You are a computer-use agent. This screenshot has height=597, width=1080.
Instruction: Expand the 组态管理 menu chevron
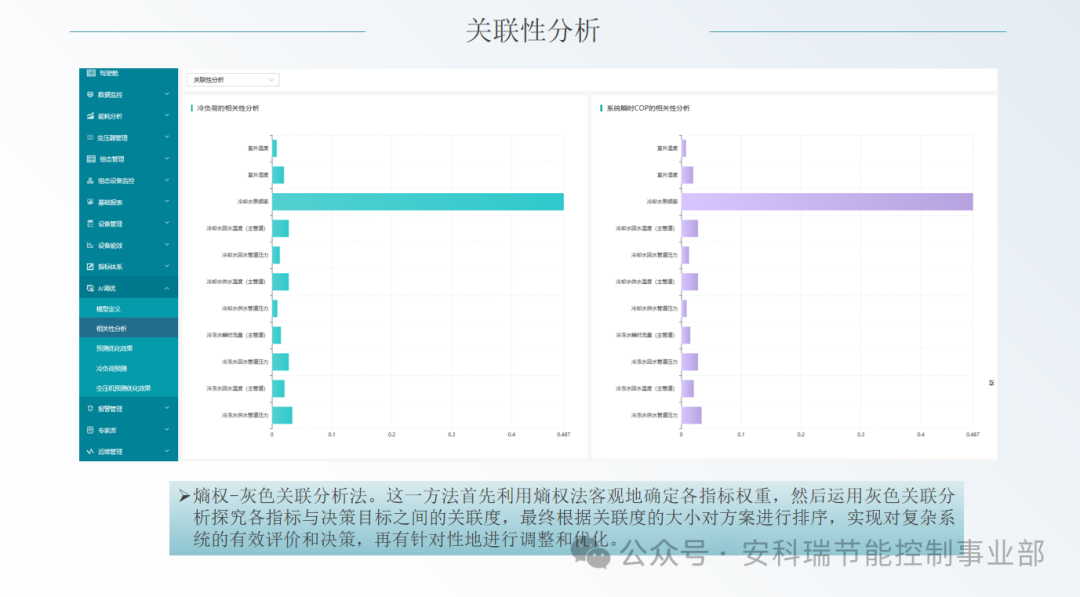(167, 158)
